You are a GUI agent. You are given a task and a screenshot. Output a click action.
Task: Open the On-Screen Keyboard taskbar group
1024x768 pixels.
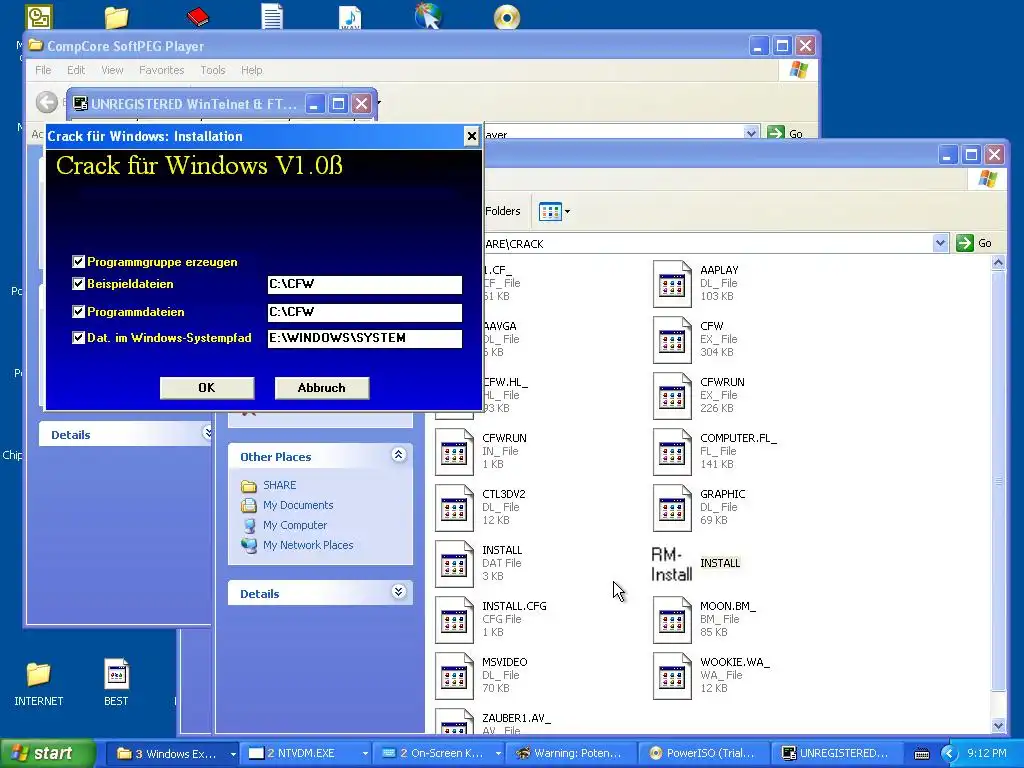pos(440,754)
